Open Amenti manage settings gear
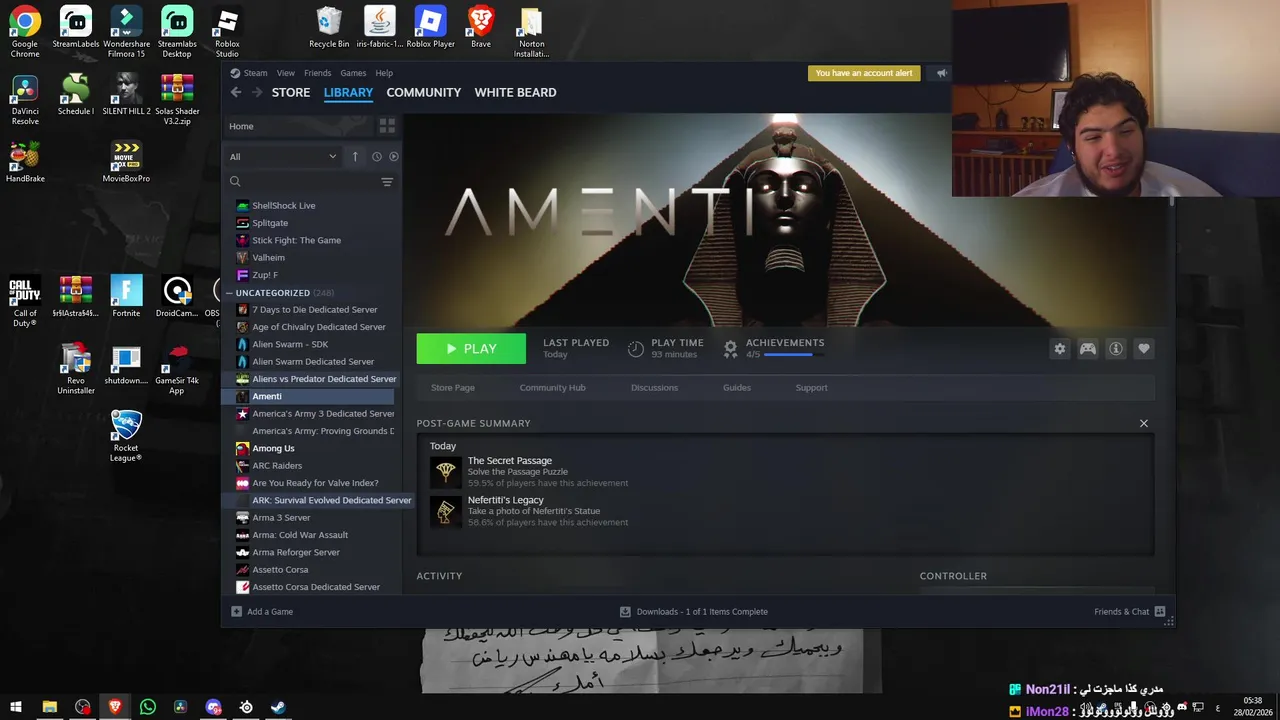The image size is (1280, 720). (x=1060, y=349)
